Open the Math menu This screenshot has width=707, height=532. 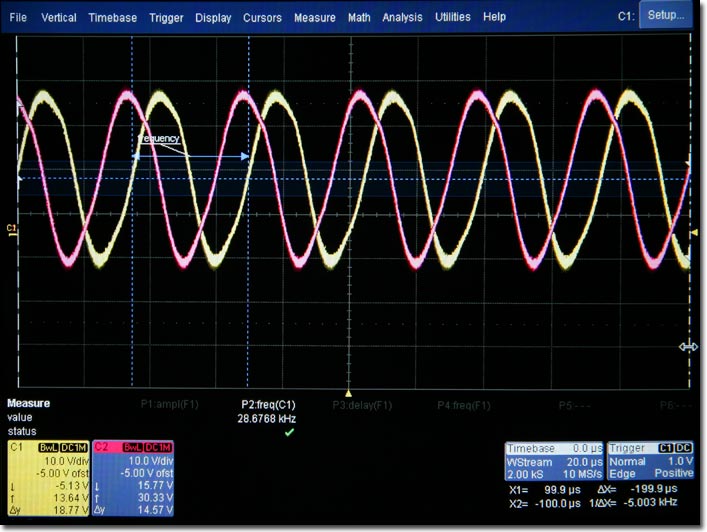click(359, 17)
